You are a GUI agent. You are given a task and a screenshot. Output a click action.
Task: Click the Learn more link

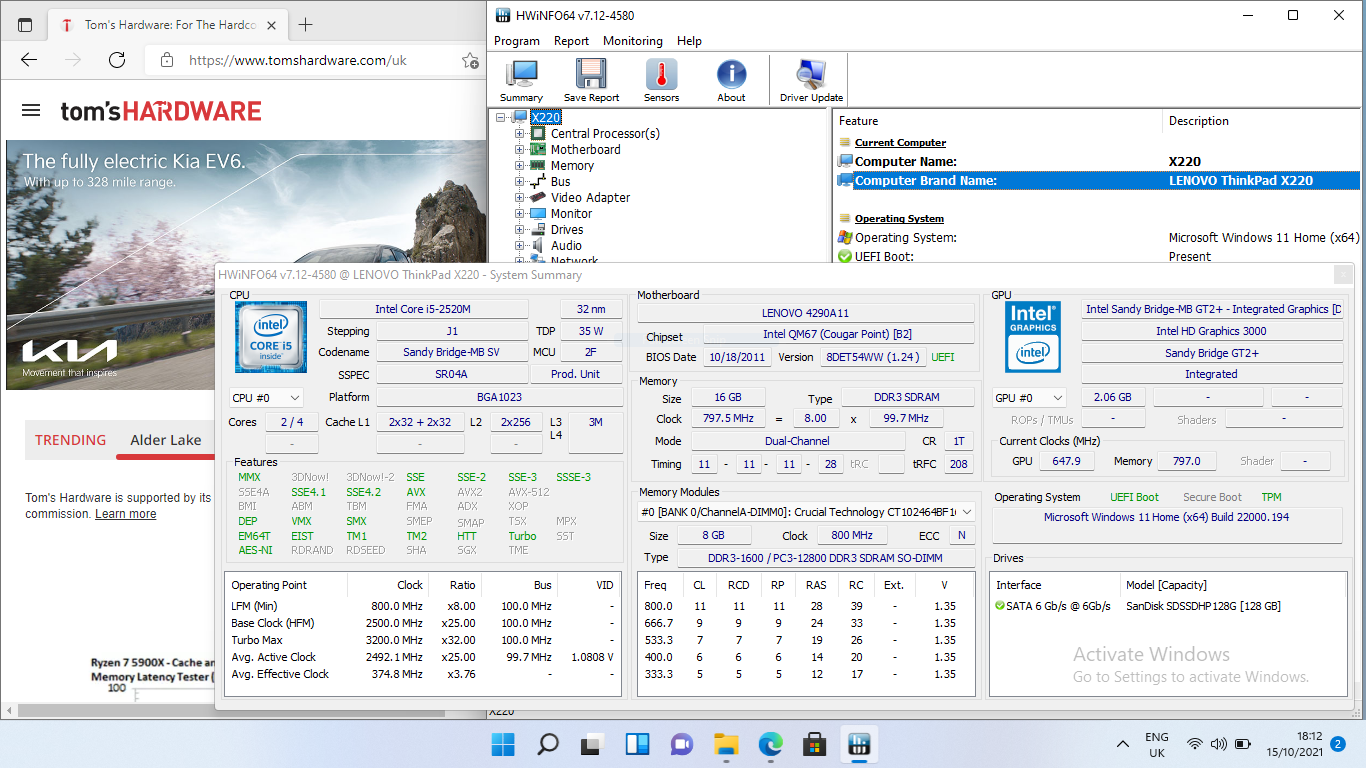coord(125,514)
